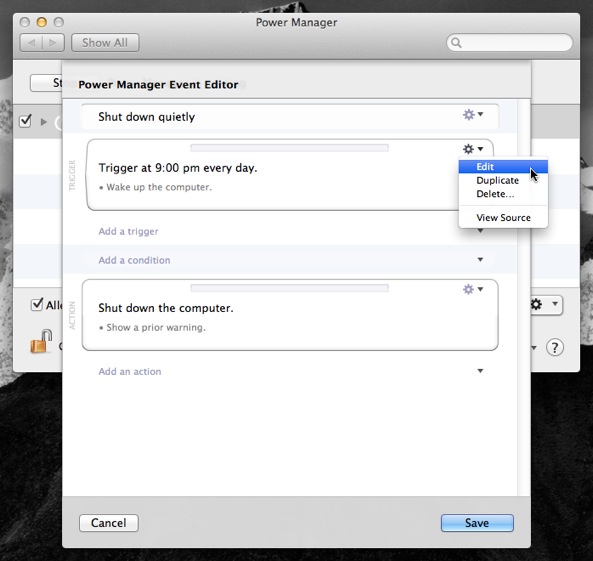Click the search field in Power Manager toolbar
593x561 pixels.
(509, 43)
